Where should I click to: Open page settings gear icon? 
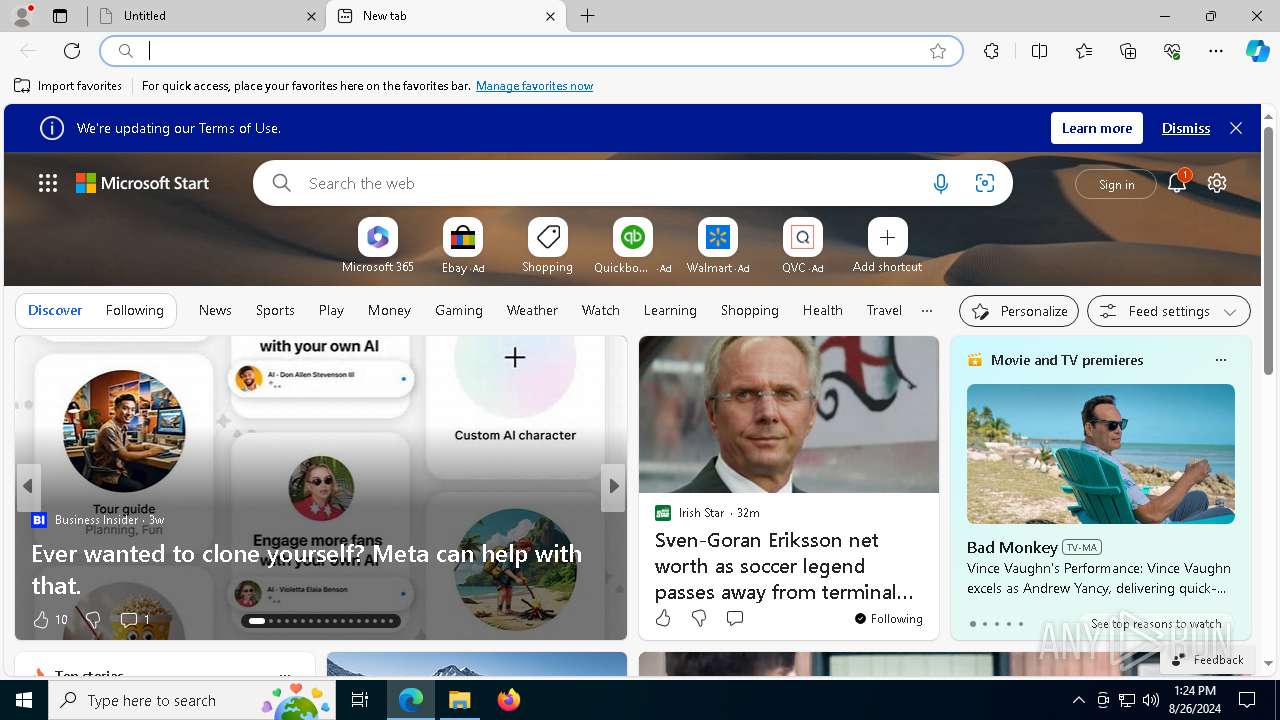coord(1217,183)
